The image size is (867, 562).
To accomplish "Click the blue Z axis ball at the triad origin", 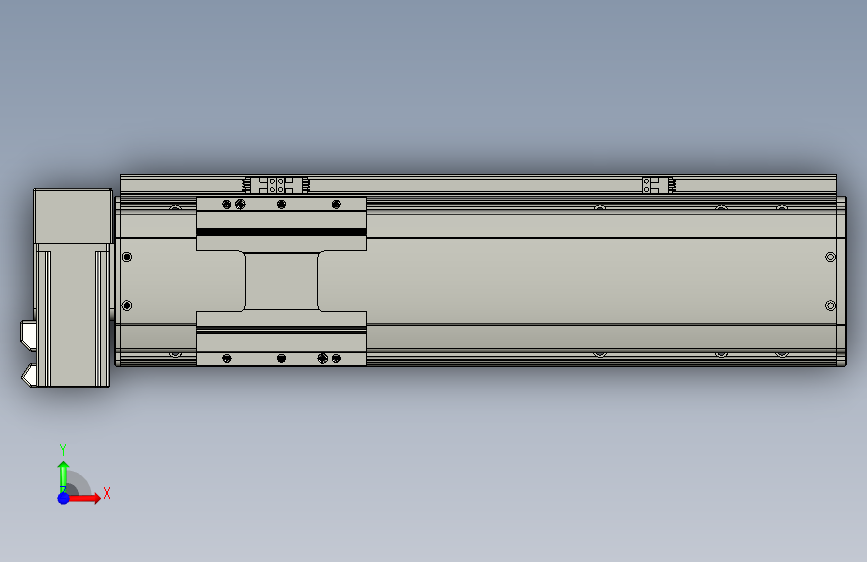I will [x=63, y=498].
